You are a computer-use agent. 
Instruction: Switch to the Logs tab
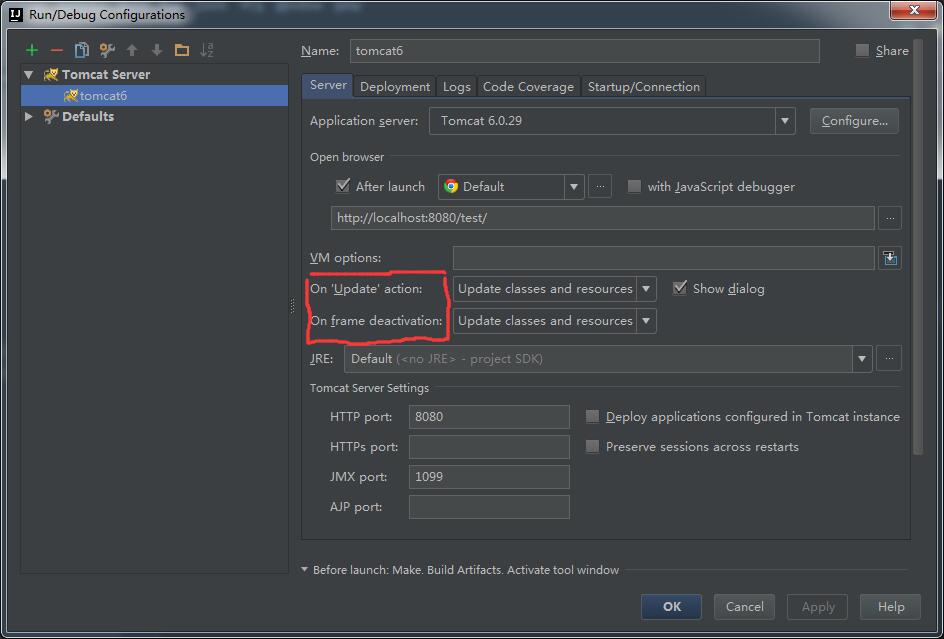[x=456, y=87]
